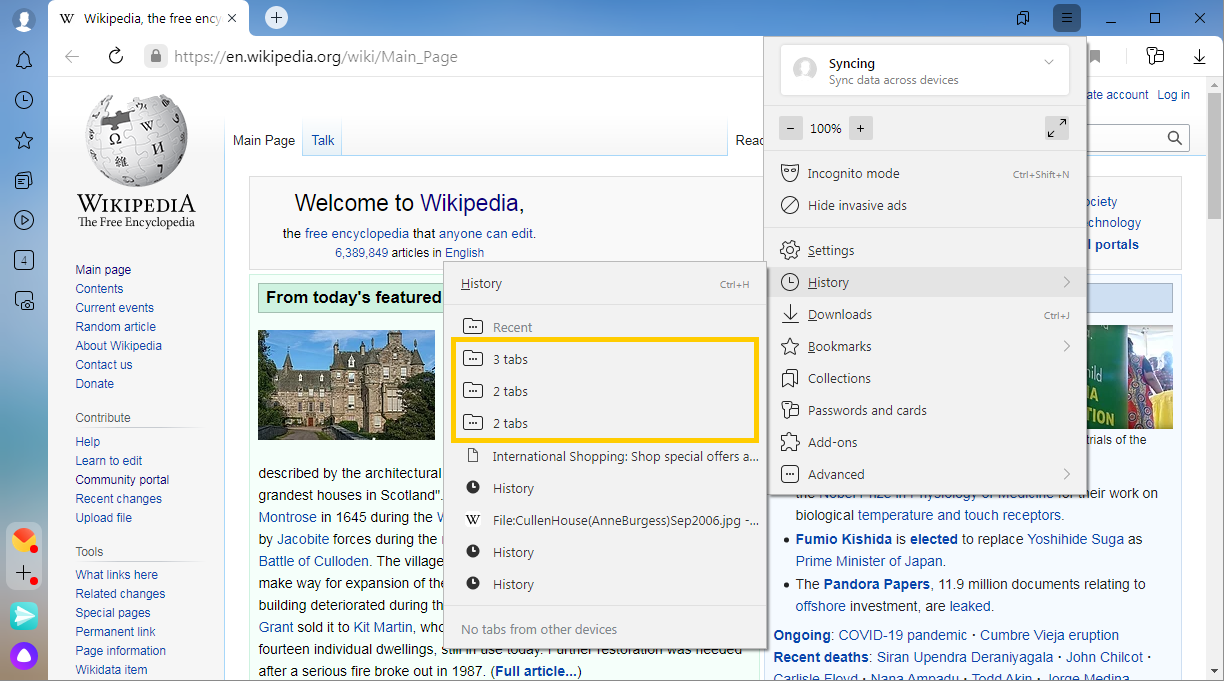Open Current events link
This screenshot has height=681, width=1224.
tap(115, 308)
